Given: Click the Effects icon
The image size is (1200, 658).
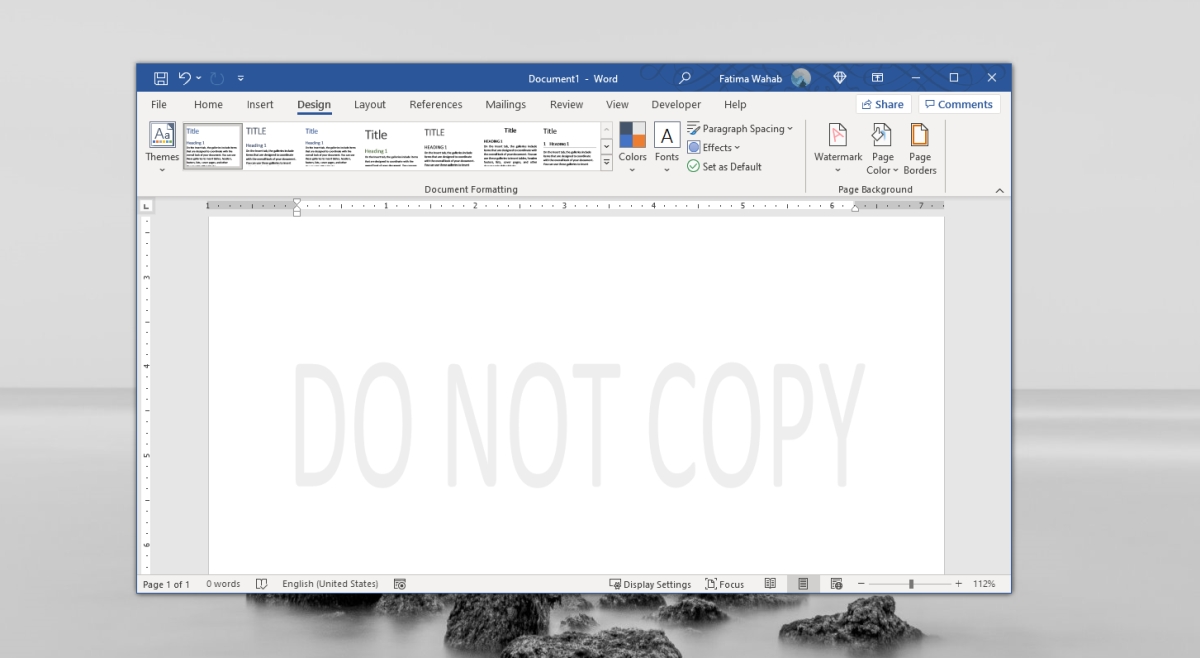Looking at the screenshot, I should click(696, 147).
